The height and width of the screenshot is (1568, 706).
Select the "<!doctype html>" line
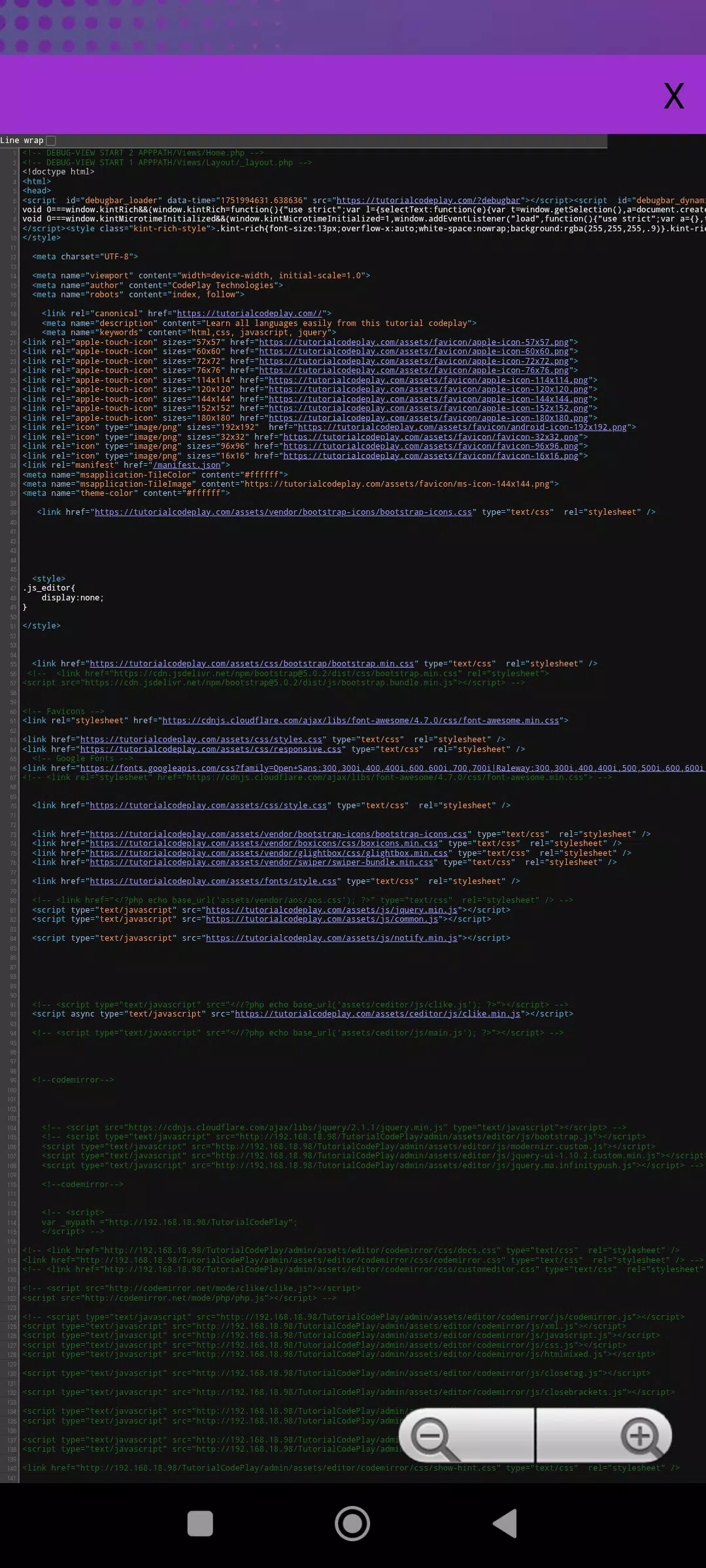click(x=58, y=172)
